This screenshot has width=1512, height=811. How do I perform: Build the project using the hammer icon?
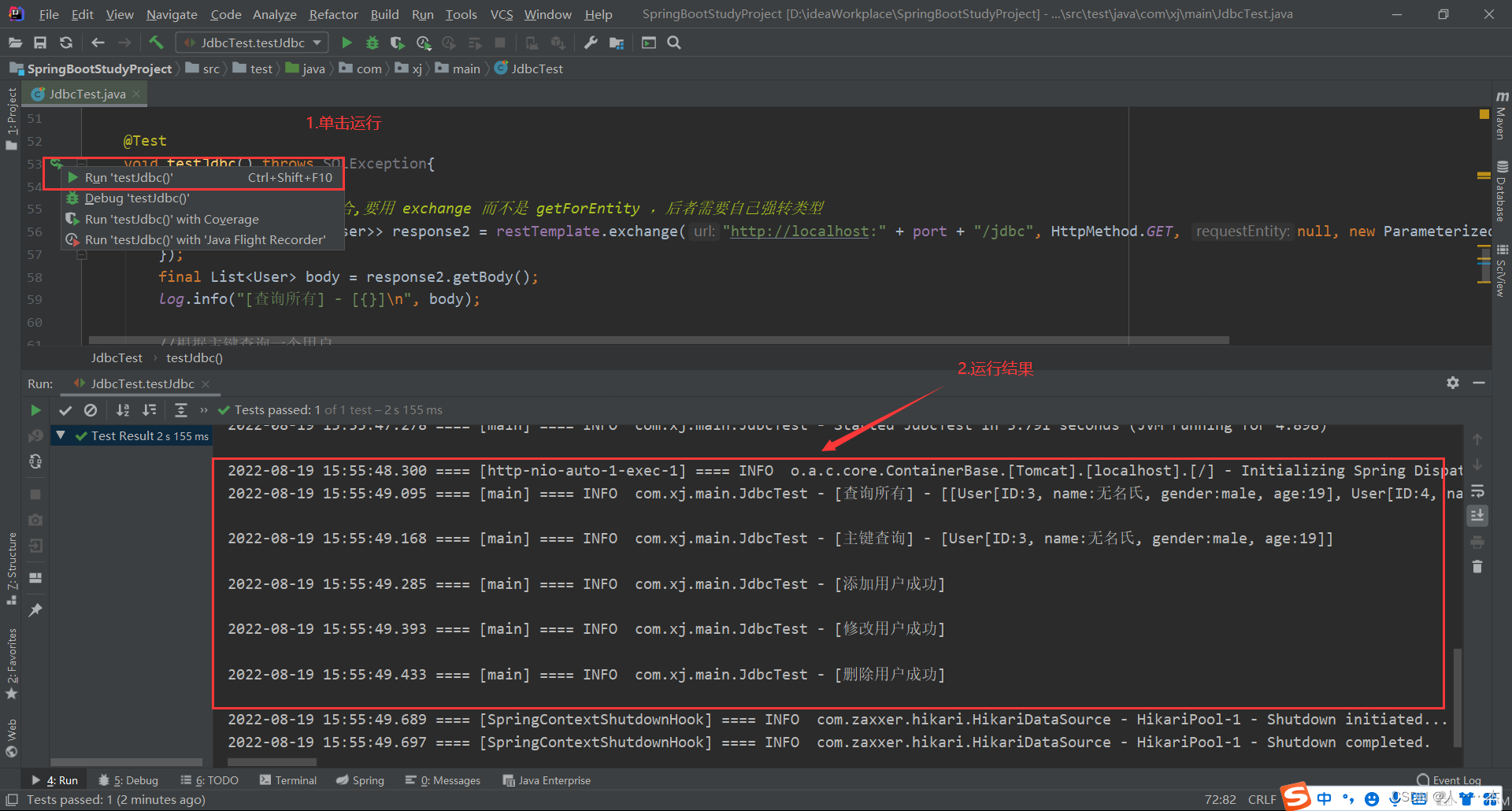click(155, 42)
